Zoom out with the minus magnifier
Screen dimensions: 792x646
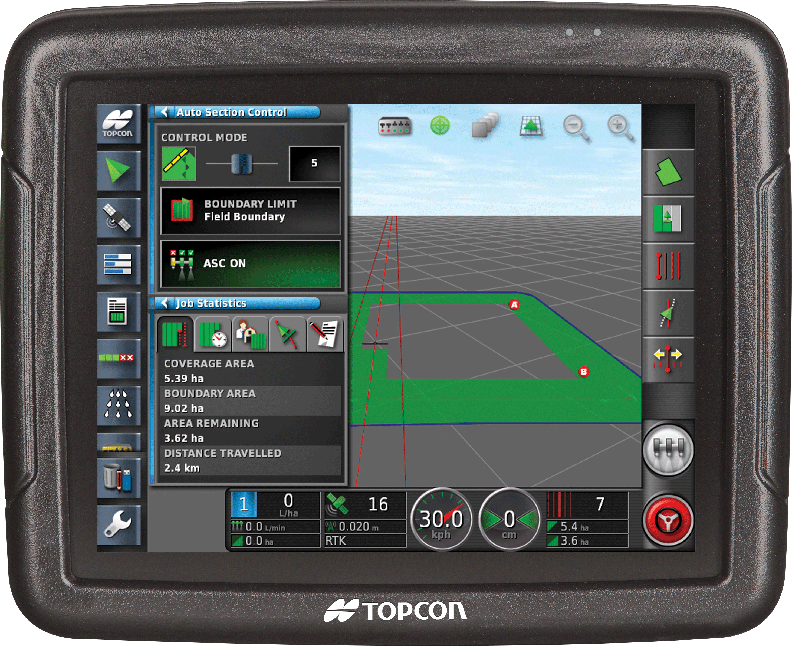point(576,127)
